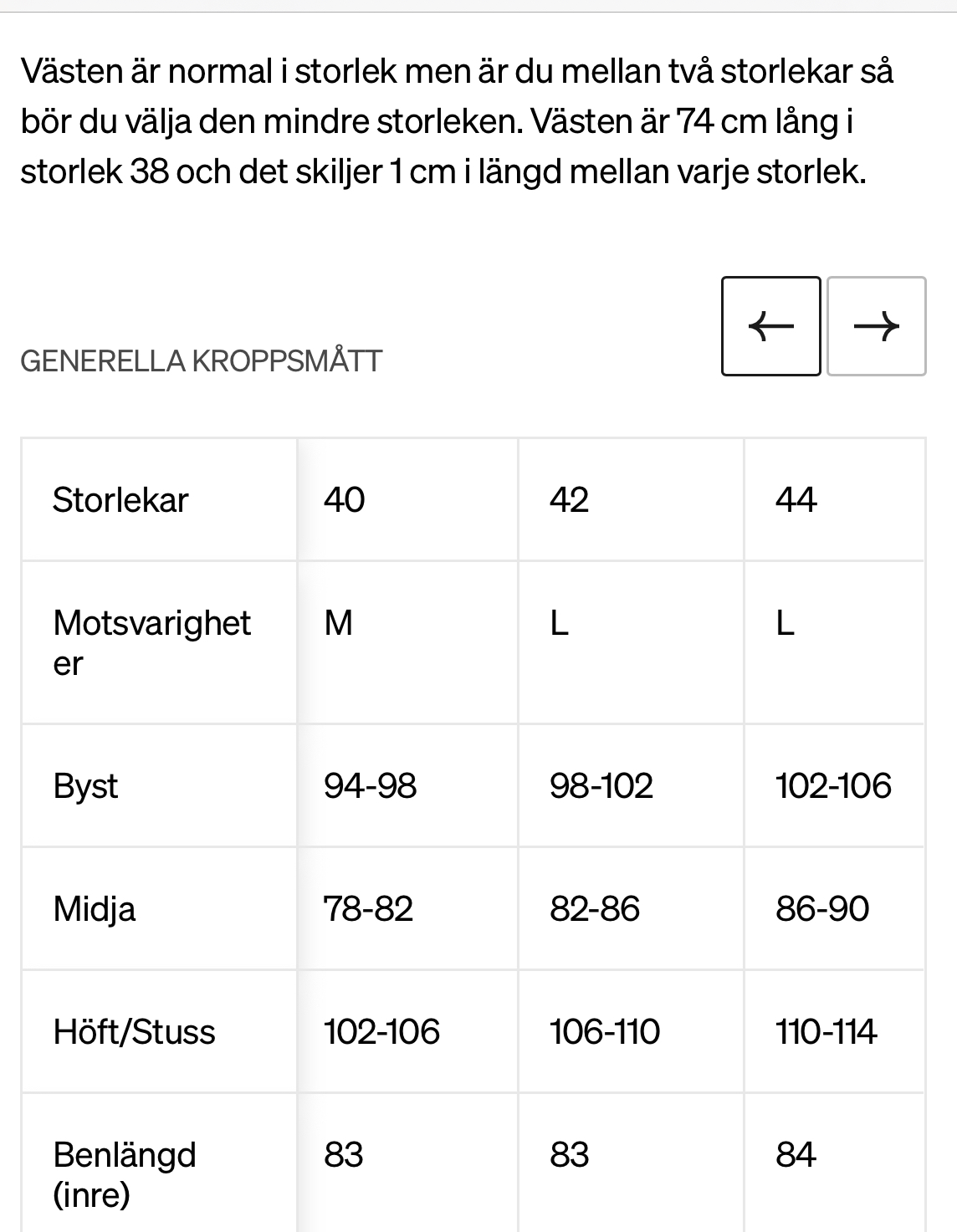Click the 102-106 bust value for size 44

pos(833,786)
